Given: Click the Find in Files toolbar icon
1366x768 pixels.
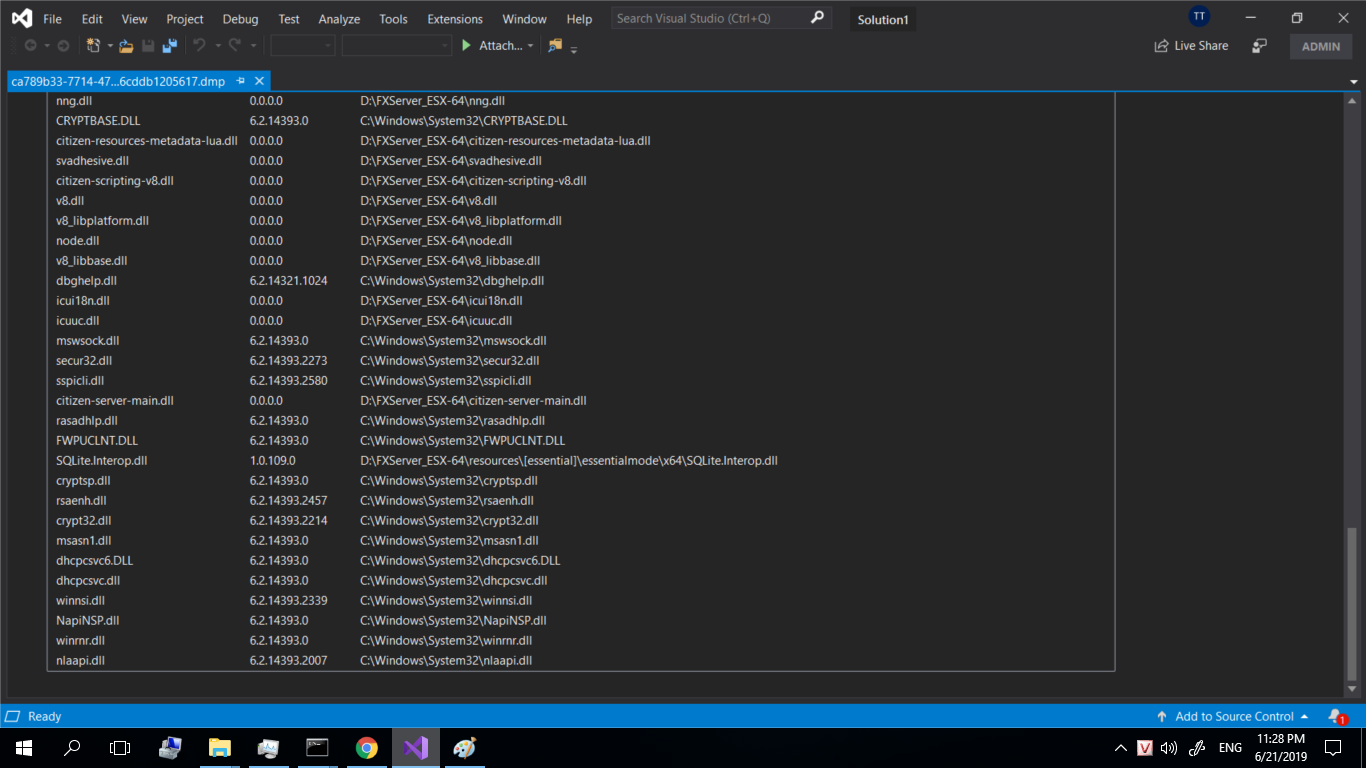Looking at the screenshot, I should tap(556, 46).
